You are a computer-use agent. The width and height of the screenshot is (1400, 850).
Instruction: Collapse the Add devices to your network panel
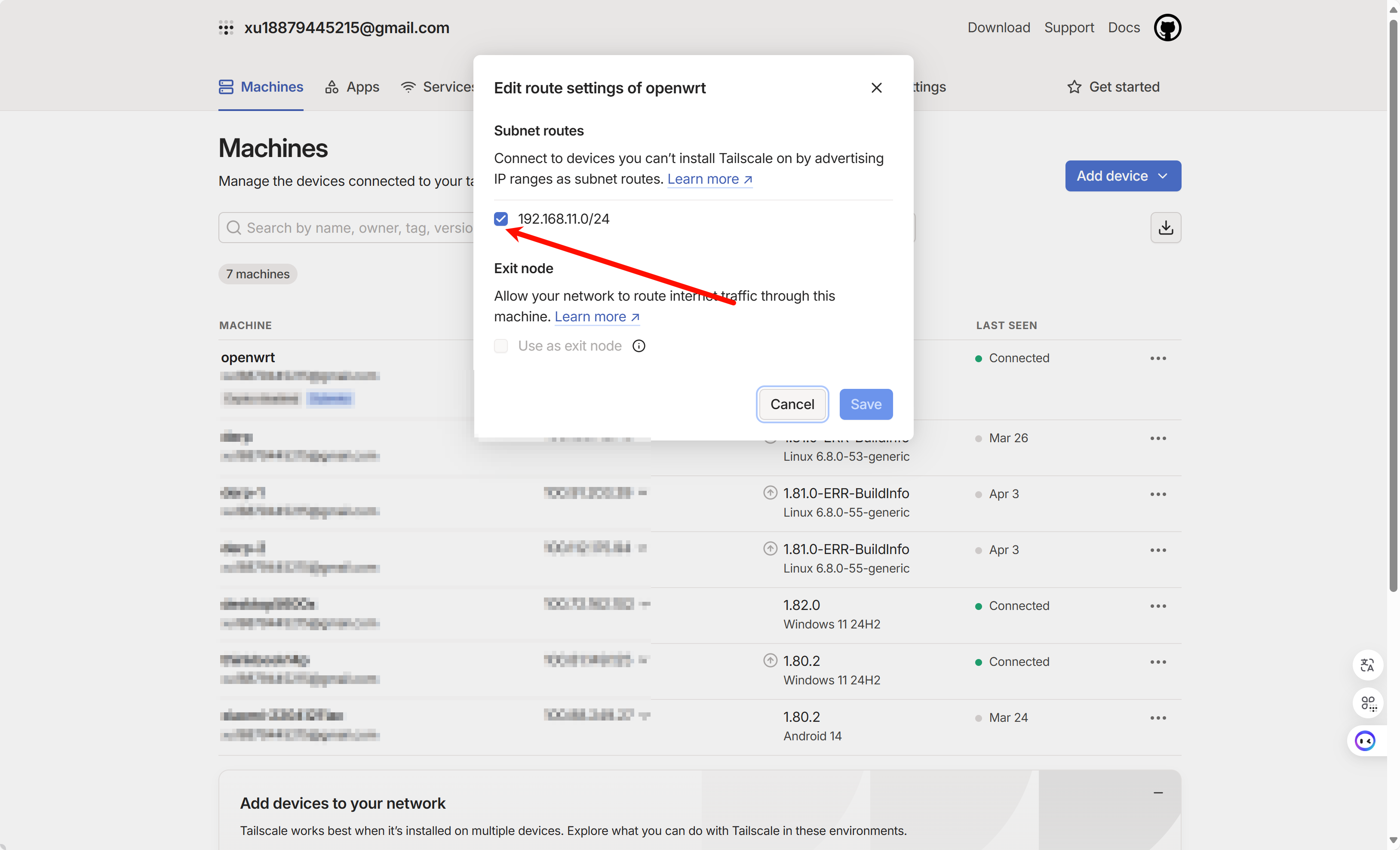[x=1158, y=793]
